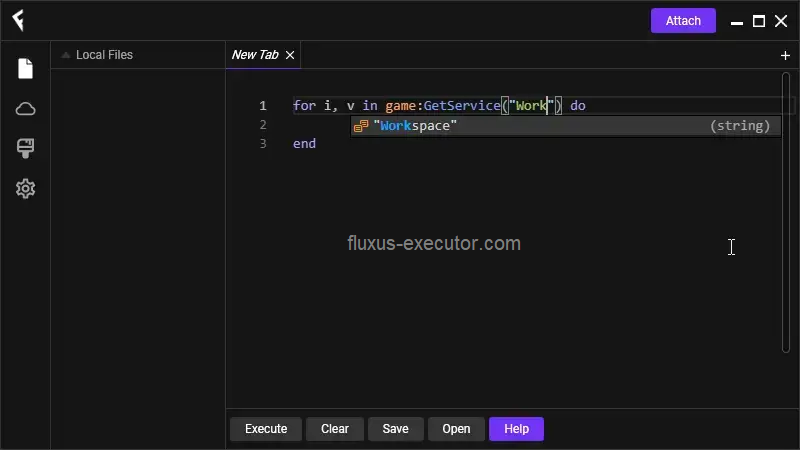Screen dimensions: 800x450
Task: Open a script file
Action: [x=456, y=429]
